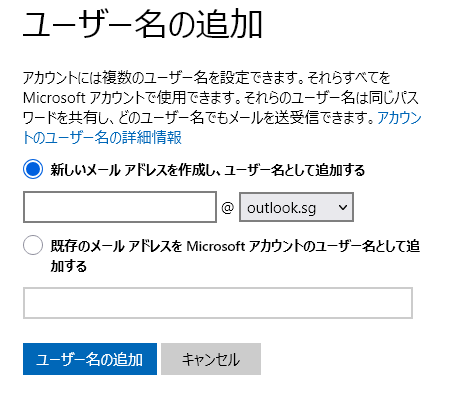
Task: Click the @ symbol between the fields
Action: coord(228,208)
